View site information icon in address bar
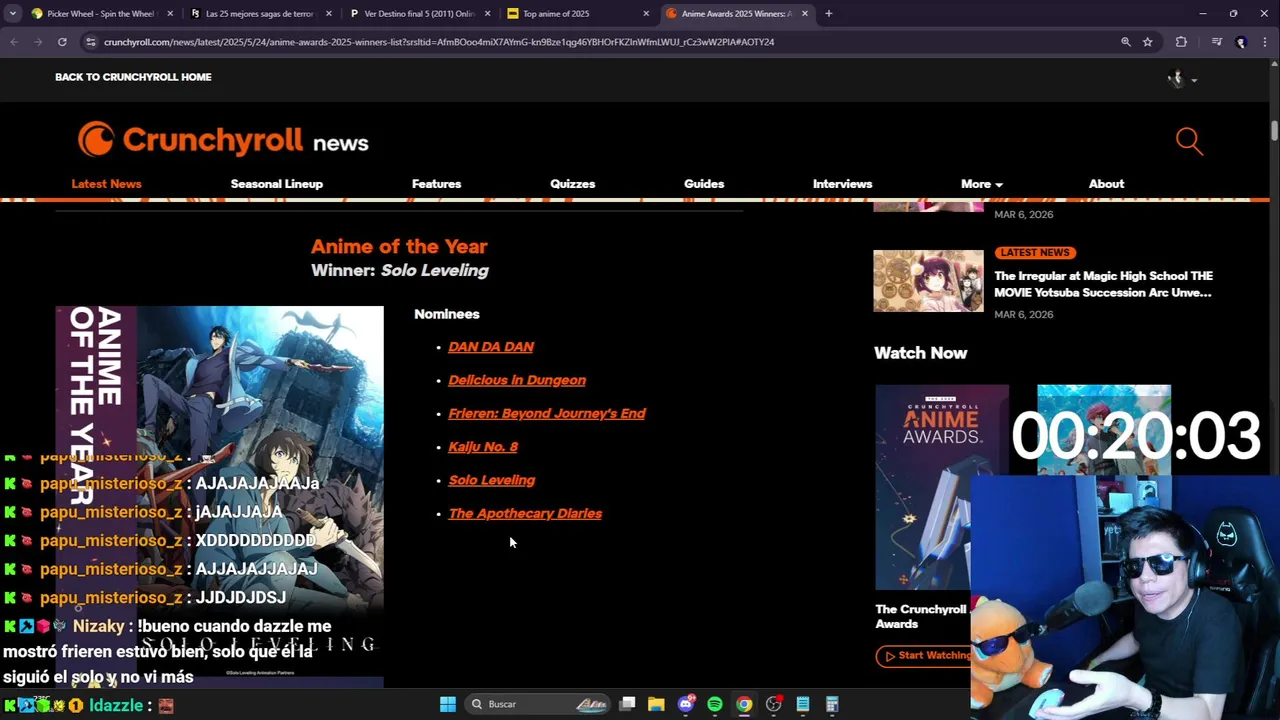This screenshot has height=720, width=1280. (91, 42)
